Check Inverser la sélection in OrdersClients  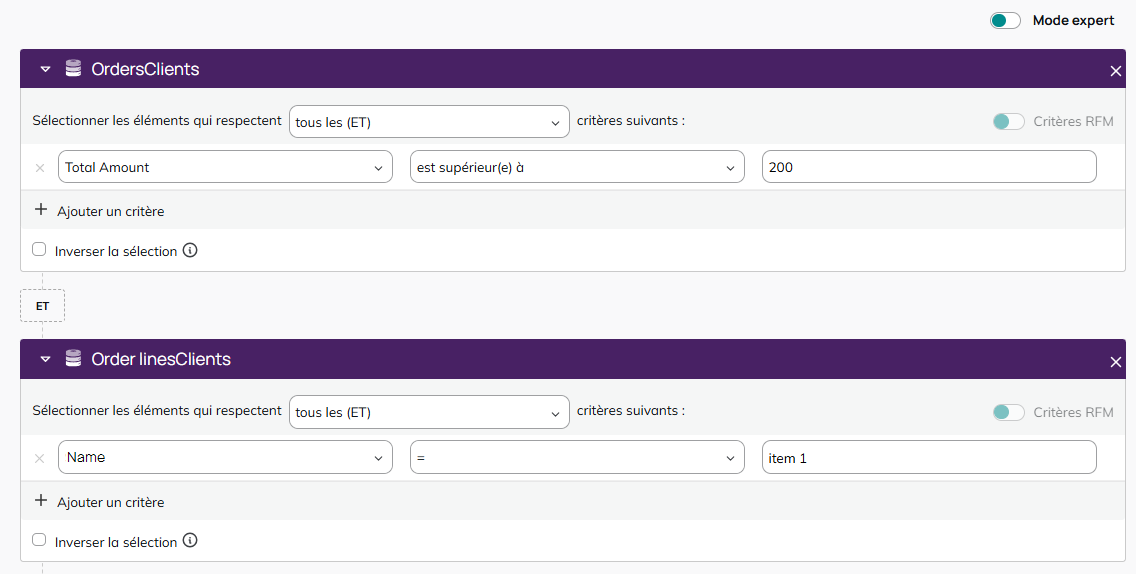39,249
